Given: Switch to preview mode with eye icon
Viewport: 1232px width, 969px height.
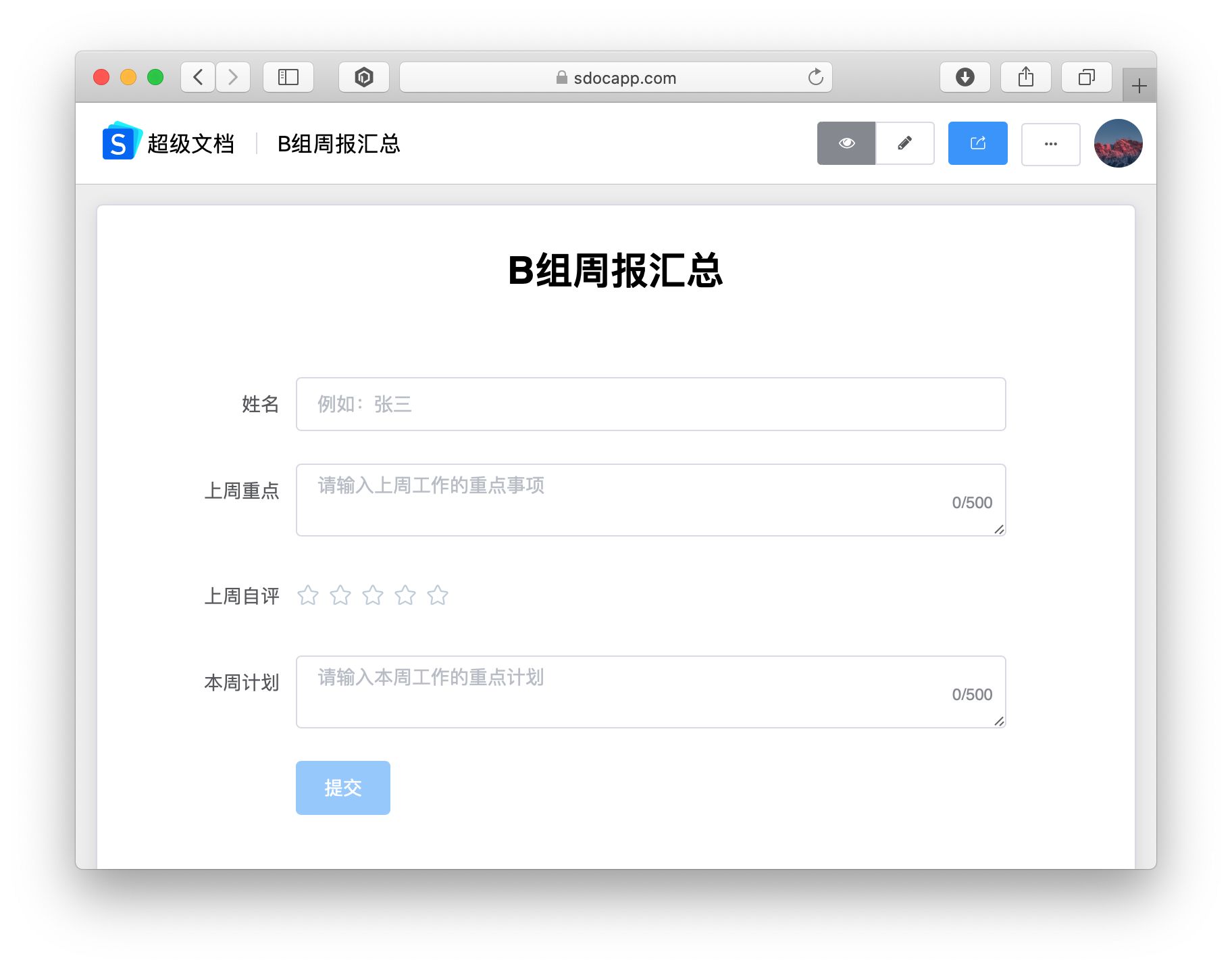Looking at the screenshot, I should [846, 143].
